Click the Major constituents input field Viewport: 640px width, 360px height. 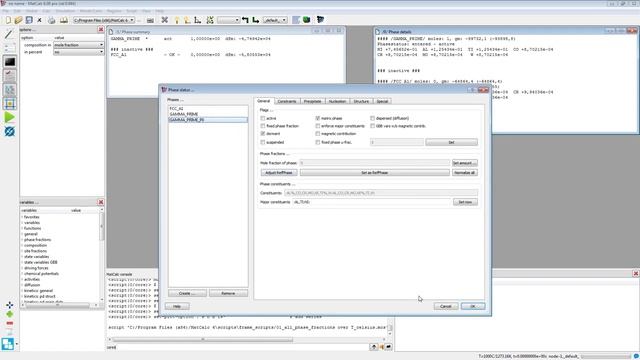coord(371,202)
